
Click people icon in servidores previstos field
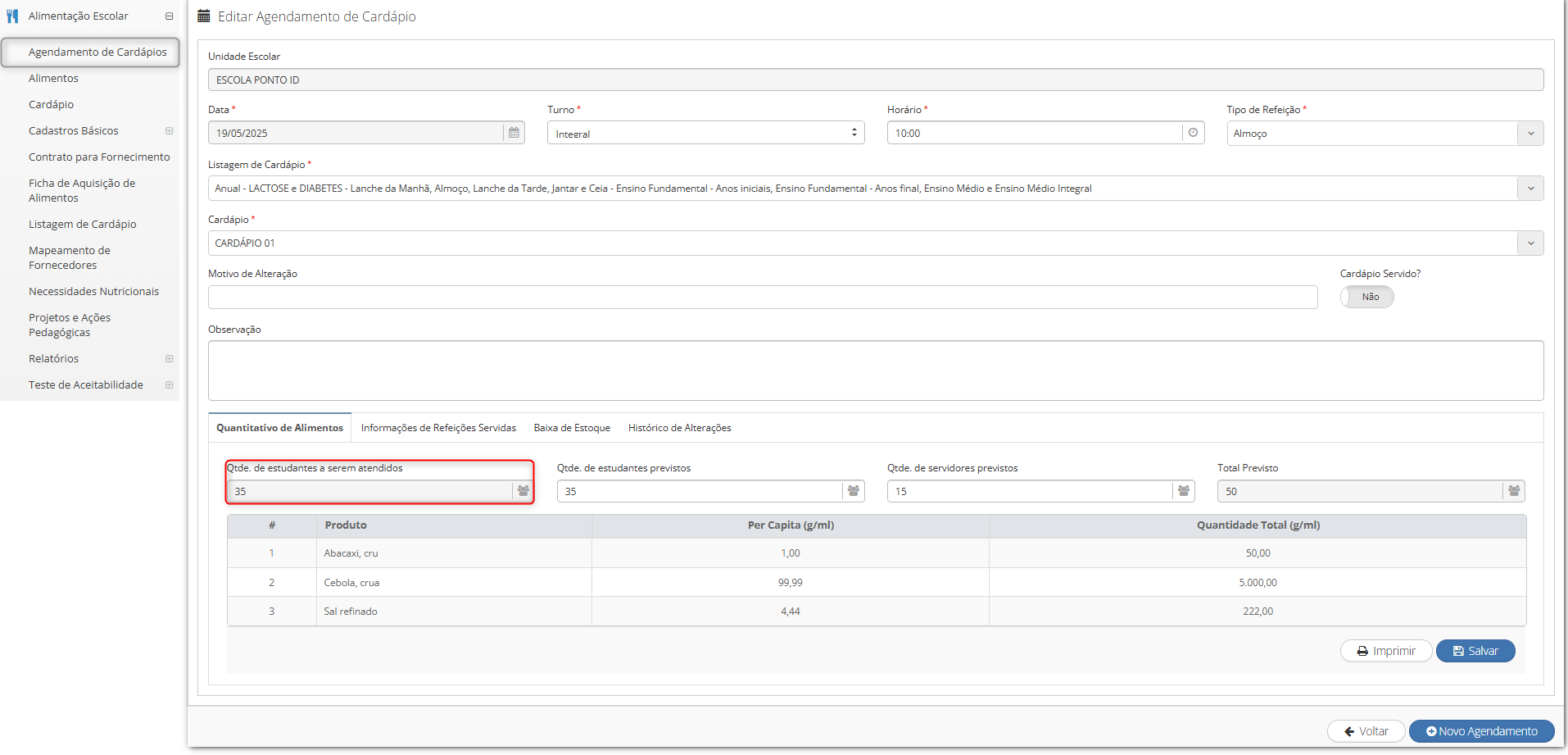point(1184,491)
